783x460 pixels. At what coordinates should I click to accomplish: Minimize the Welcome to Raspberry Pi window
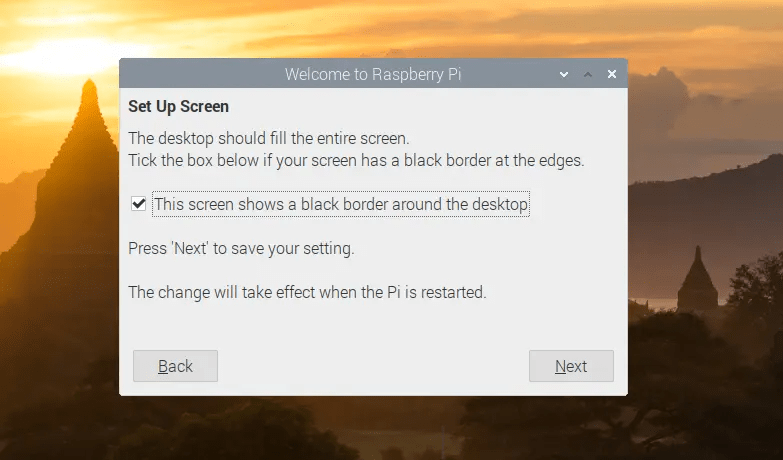pyautogui.click(x=564, y=74)
